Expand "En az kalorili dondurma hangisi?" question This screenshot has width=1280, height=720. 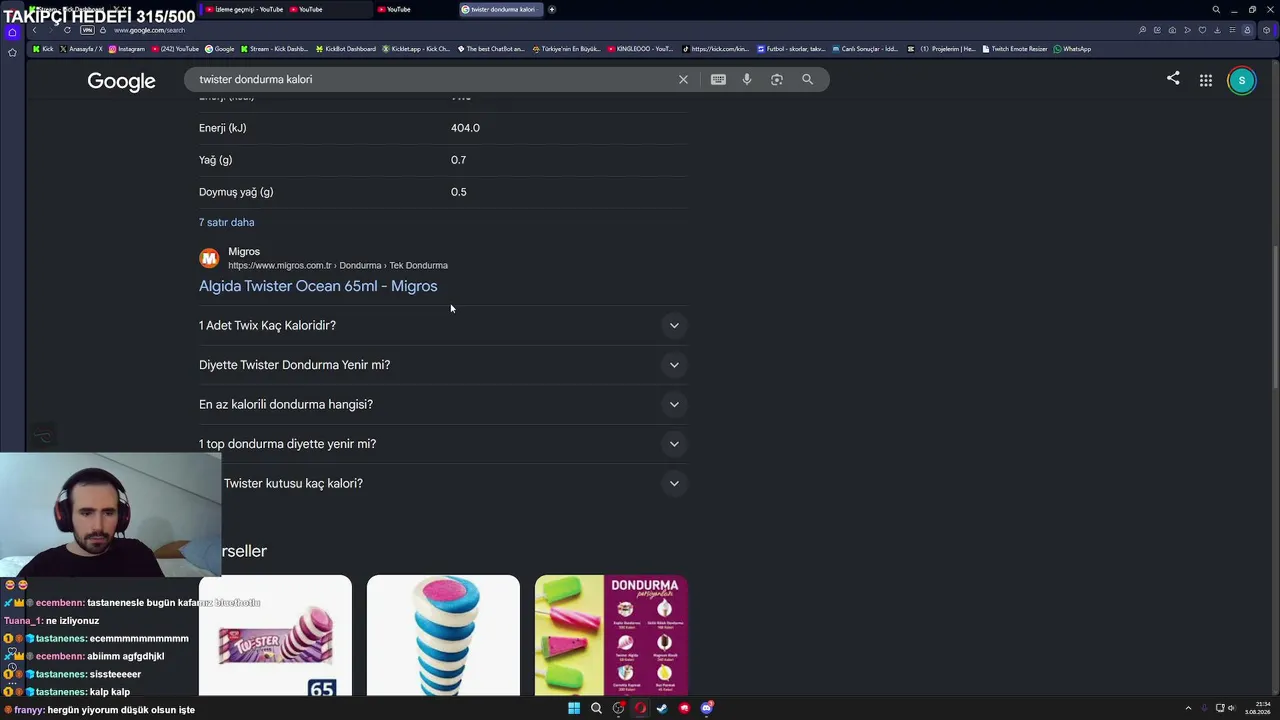[x=443, y=404]
